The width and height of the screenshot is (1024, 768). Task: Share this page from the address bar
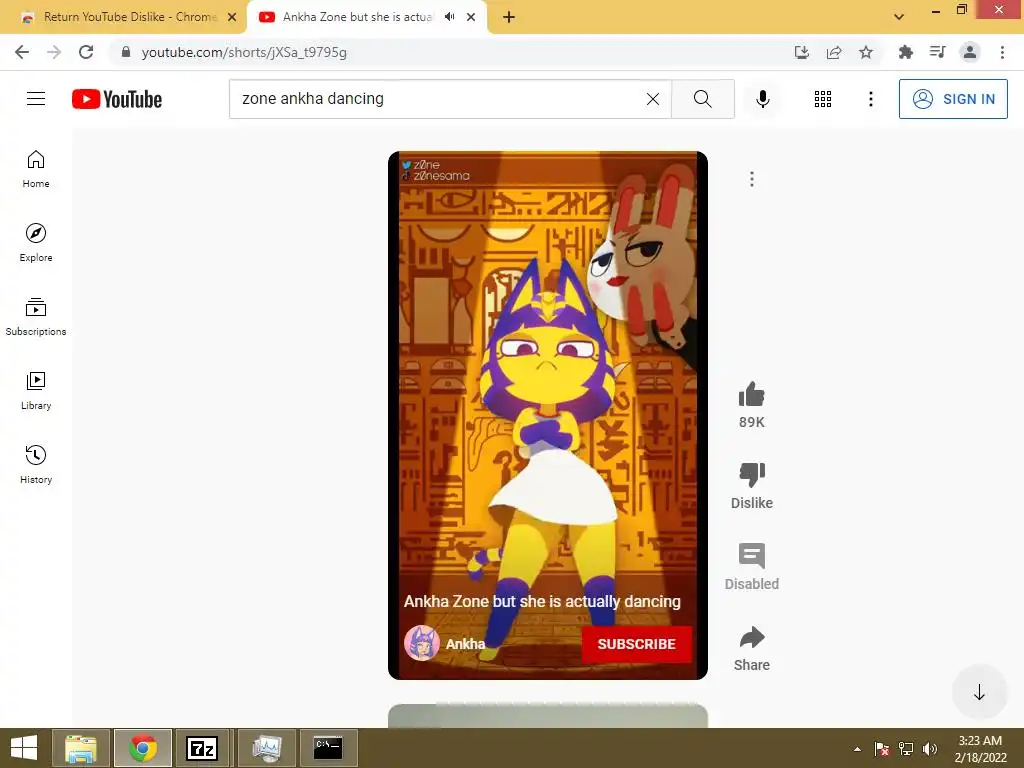834,52
